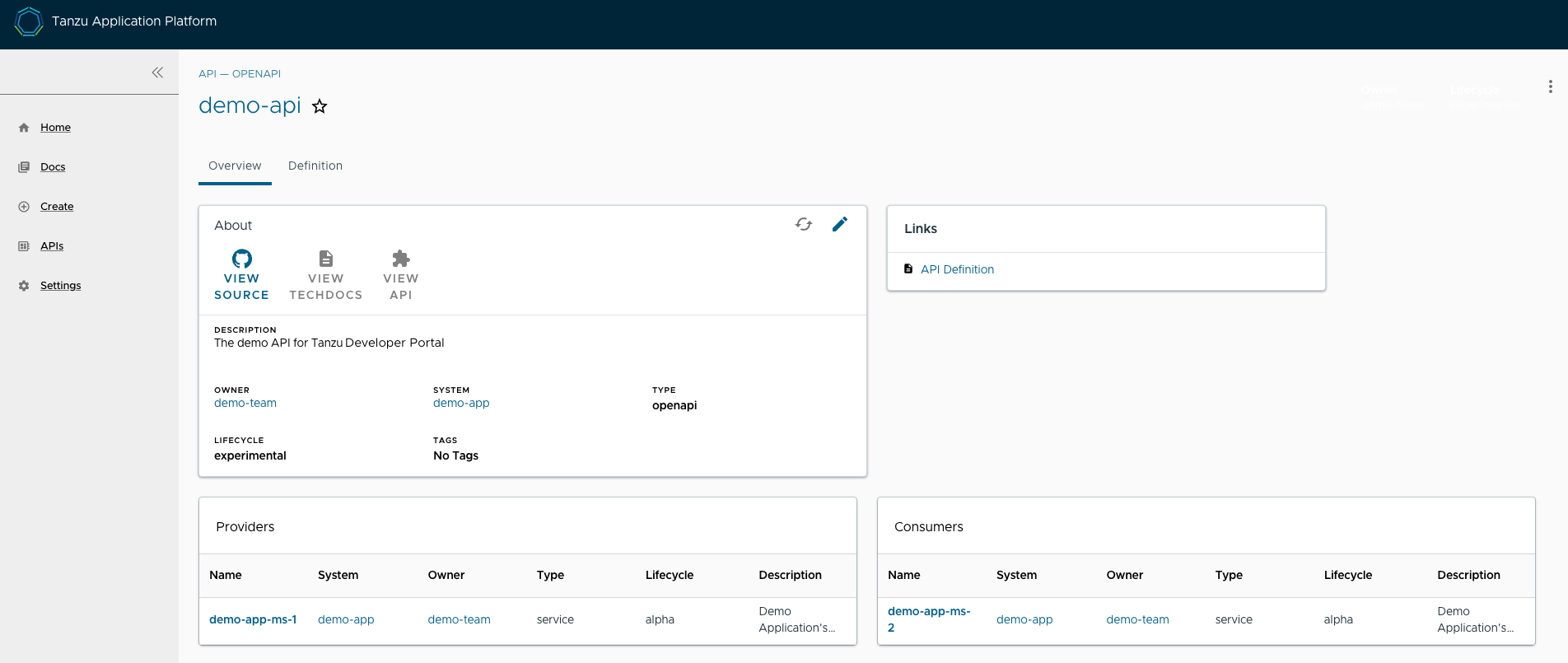Go to APIs page
The width and height of the screenshot is (1568, 663).
tap(52, 246)
